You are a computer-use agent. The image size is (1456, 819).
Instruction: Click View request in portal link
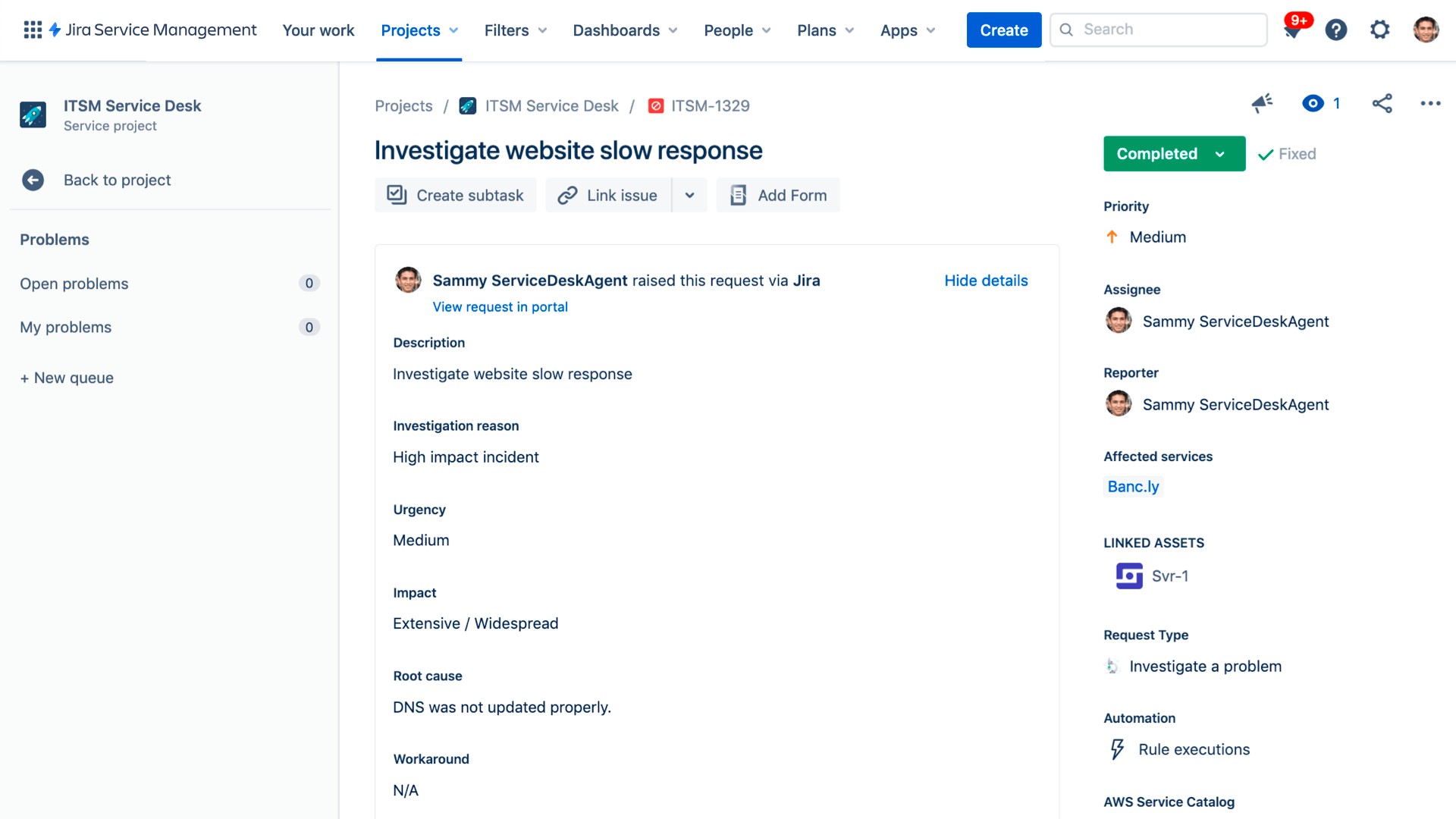click(x=500, y=305)
